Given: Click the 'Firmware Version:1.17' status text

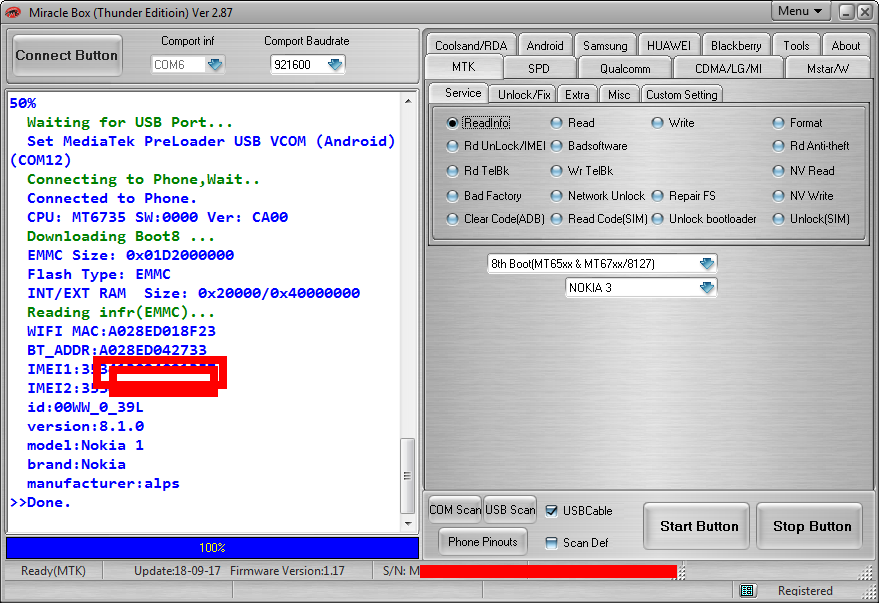Looking at the screenshot, I should (287, 570).
